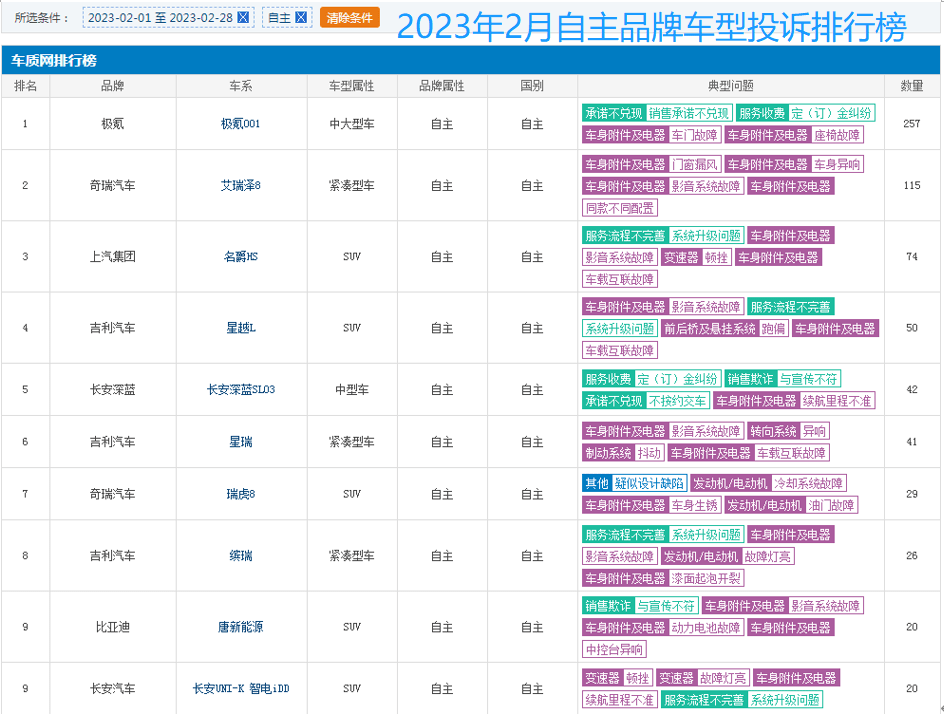This screenshot has width=944, height=727.
Task: Open the 艾瑞泽8 car series link
Action: pos(240,185)
